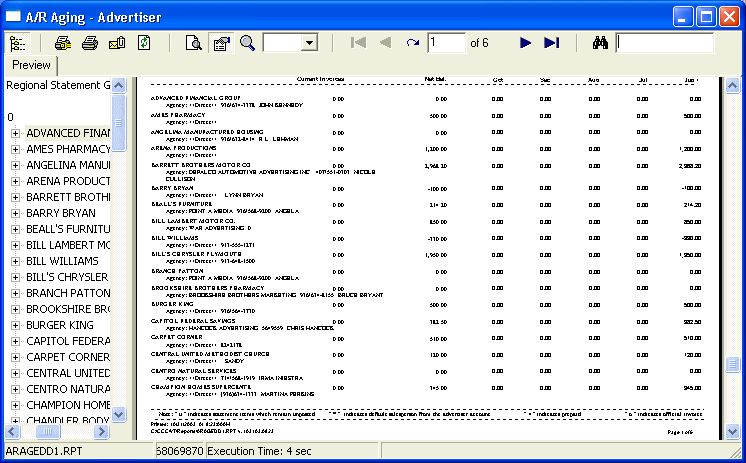
Task: Select CENTRAL UNITED in group tree
Action: click(68, 373)
